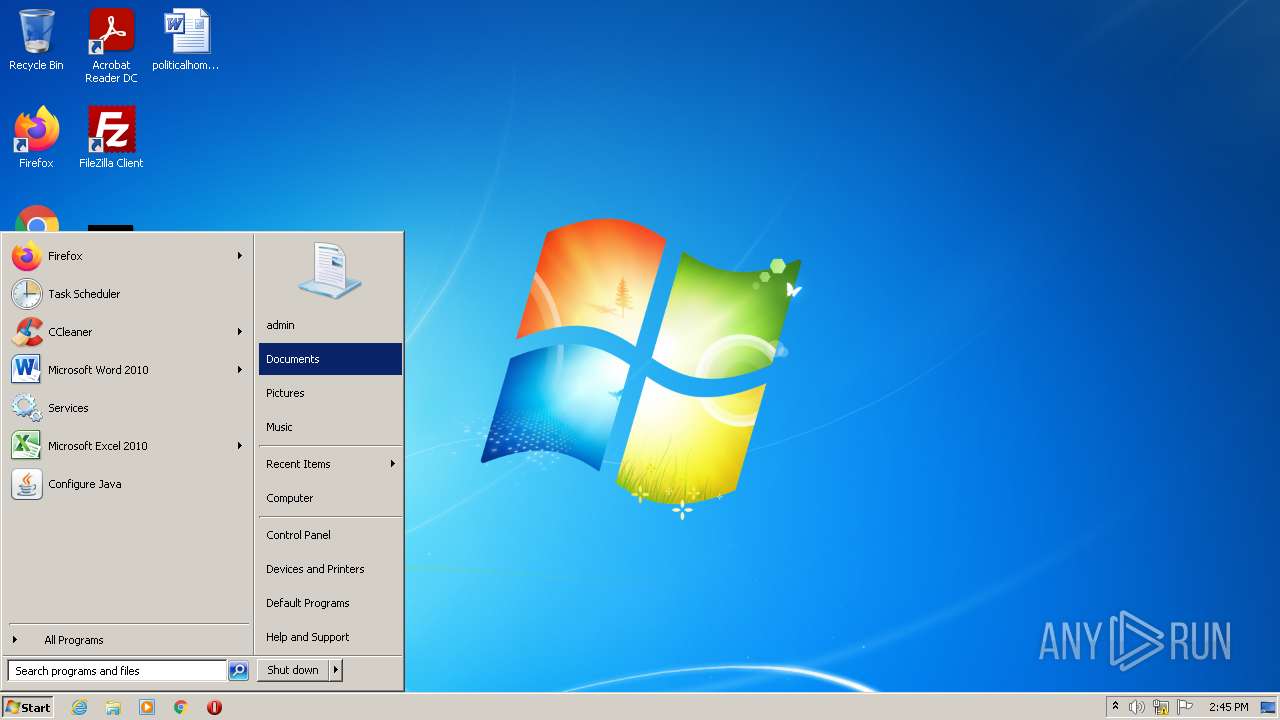This screenshot has width=1280, height=720.
Task: Open Help and Support
Action: point(330,637)
